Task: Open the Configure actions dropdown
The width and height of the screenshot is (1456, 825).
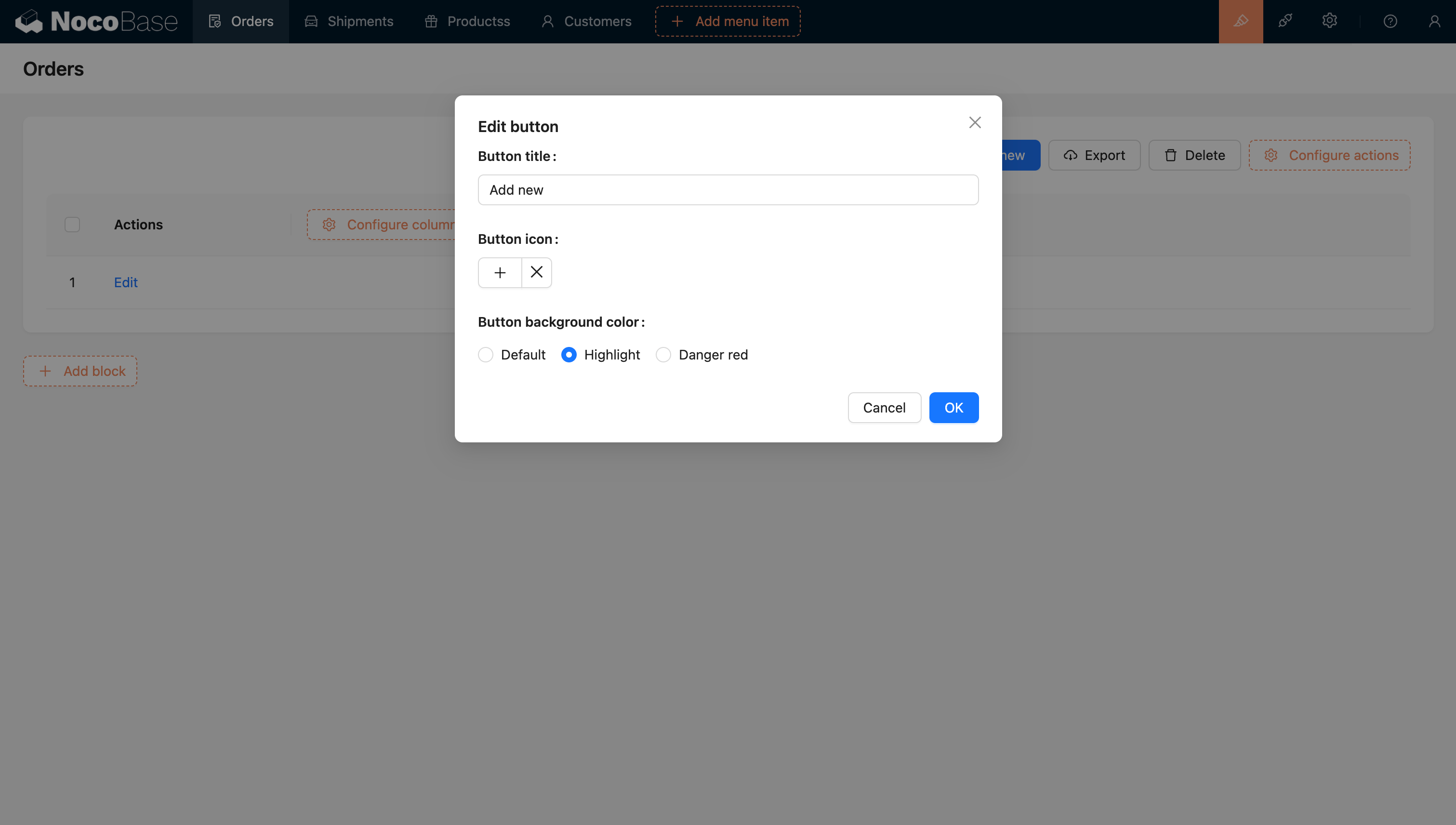Action: click(x=1329, y=155)
